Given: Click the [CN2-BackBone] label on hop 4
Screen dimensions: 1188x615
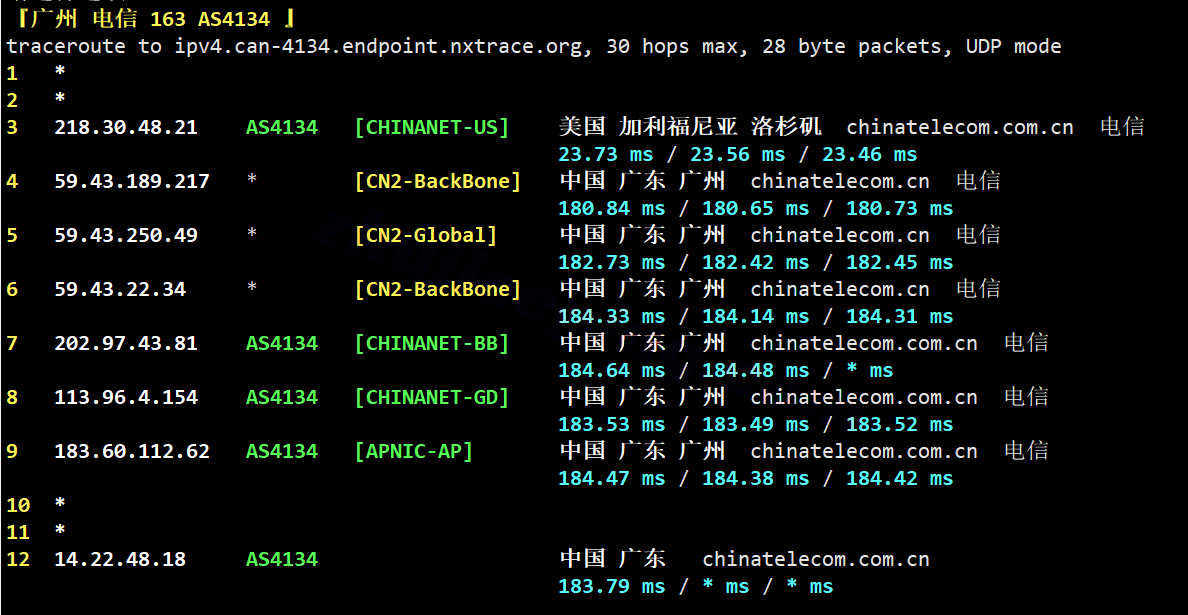Looking at the screenshot, I should 438,182.
